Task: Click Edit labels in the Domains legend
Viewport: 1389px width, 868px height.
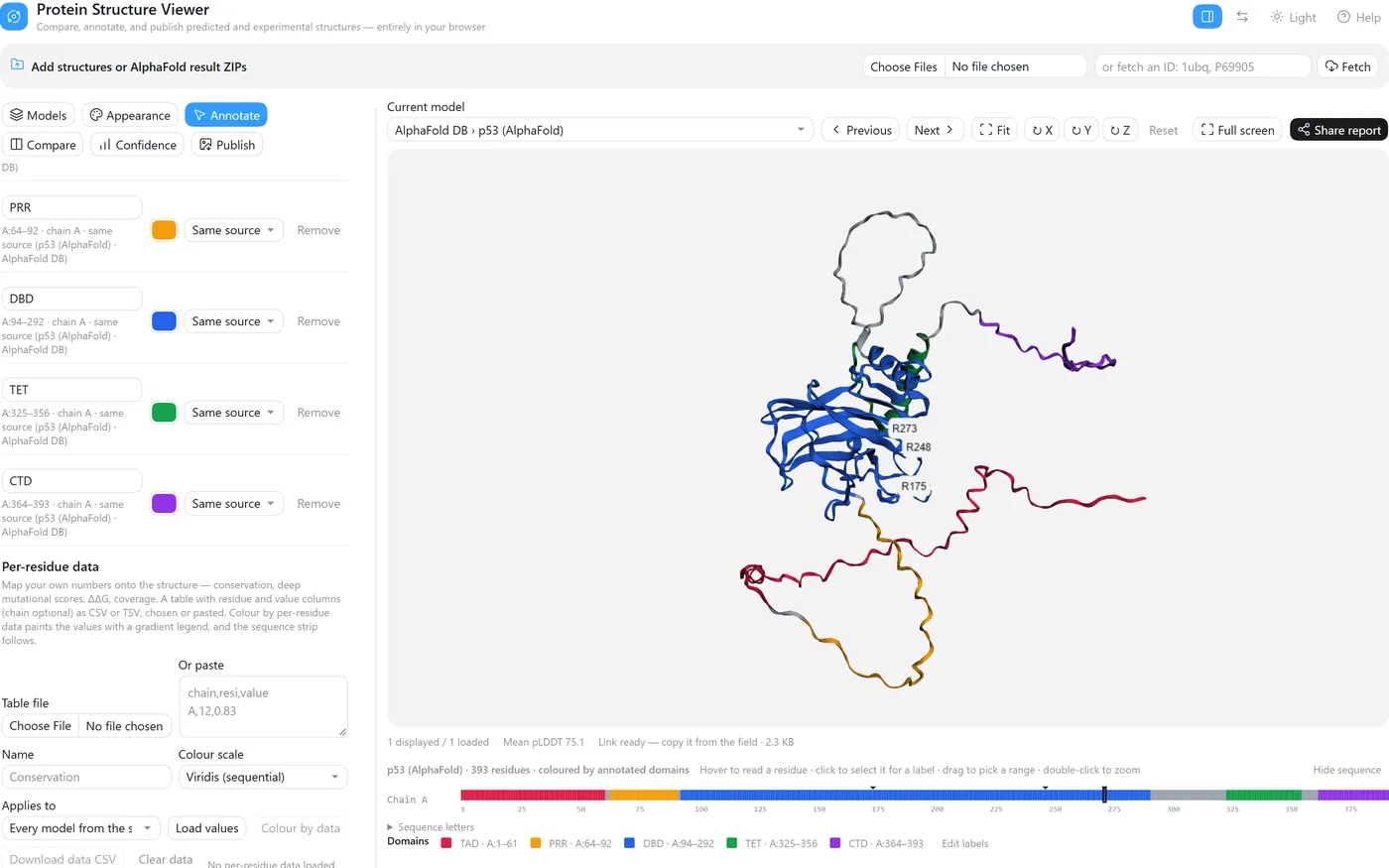Action: (964, 843)
